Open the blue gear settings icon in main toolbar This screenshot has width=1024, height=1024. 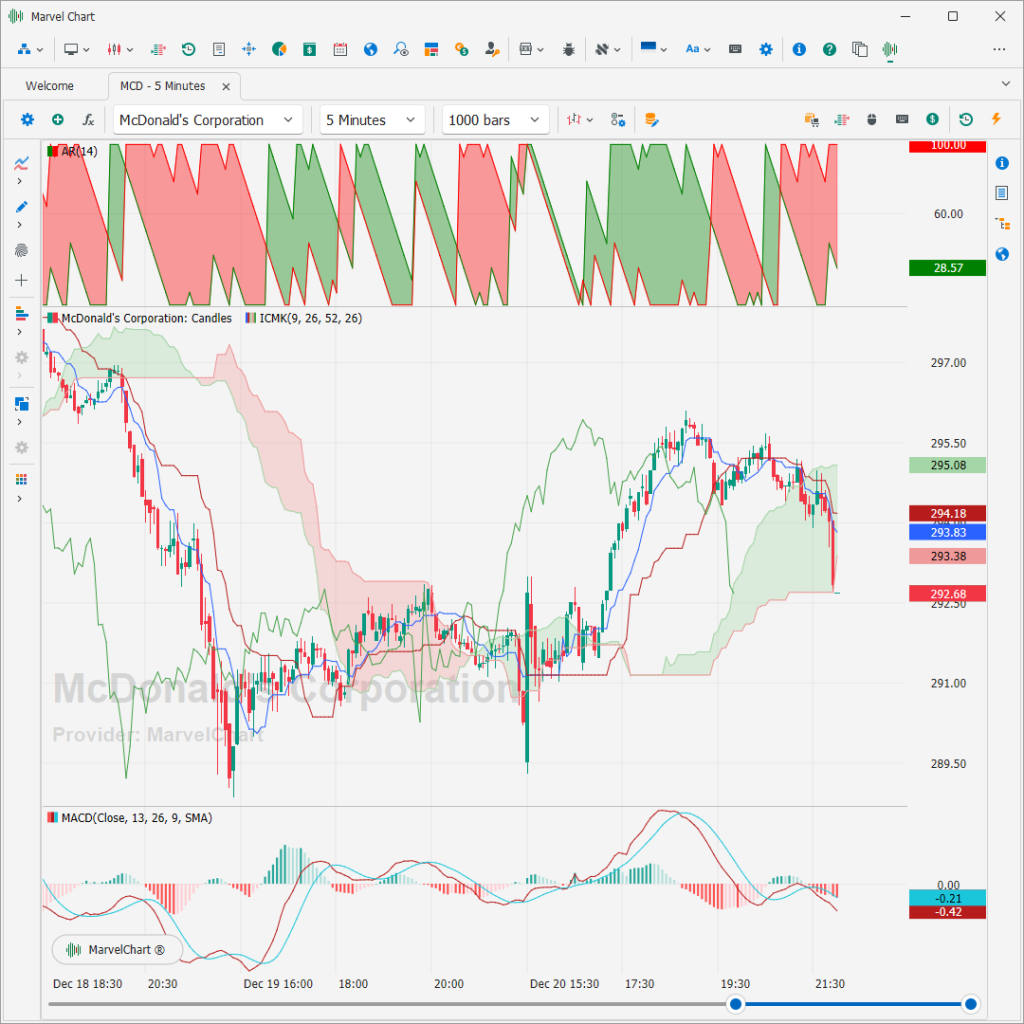coord(765,49)
